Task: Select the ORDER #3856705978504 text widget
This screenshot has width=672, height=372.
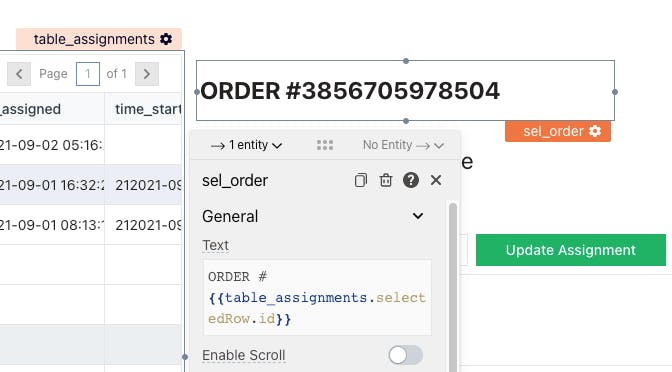Action: pos(405,90)
